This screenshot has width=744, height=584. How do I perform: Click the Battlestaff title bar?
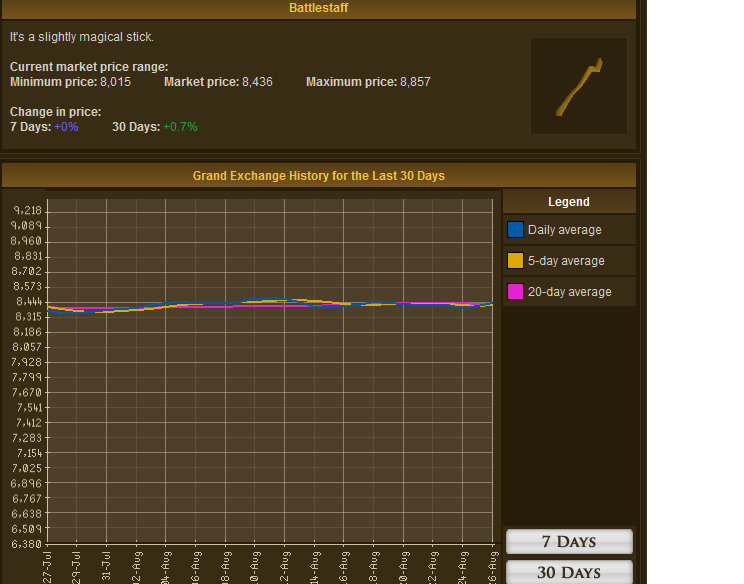coord(319,9)
